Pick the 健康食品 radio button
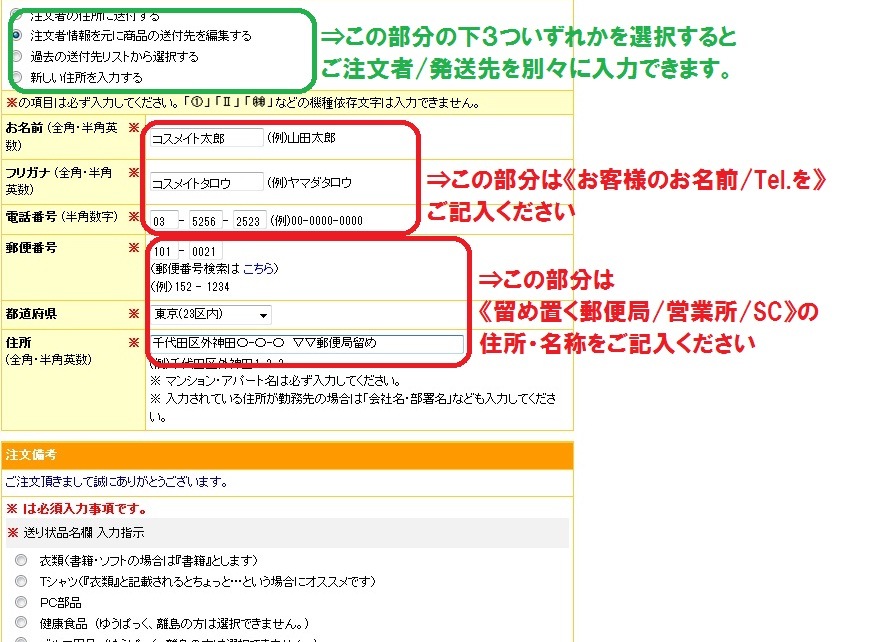 click(21, 623)
